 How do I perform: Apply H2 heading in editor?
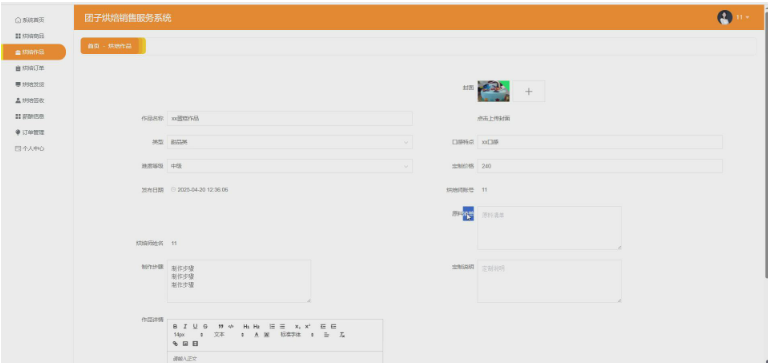pyautogui.click(x=256, y=326)
